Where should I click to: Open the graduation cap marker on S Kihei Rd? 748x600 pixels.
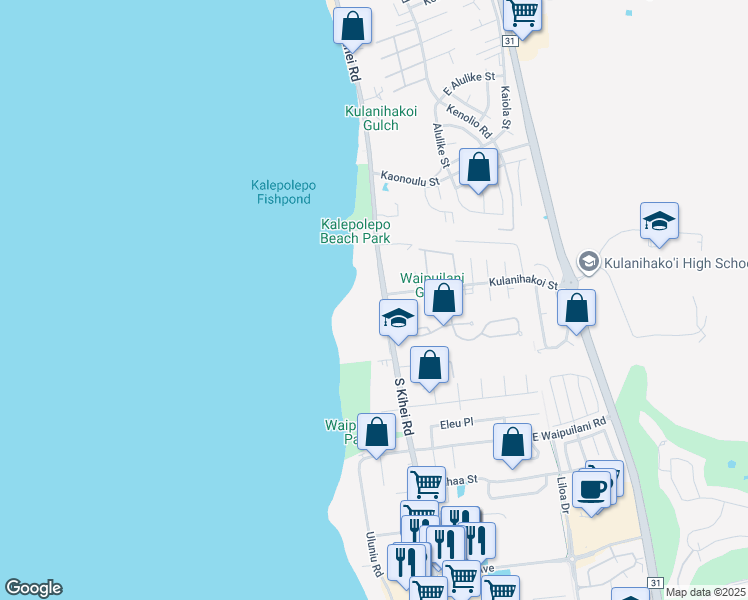[398, 319]
